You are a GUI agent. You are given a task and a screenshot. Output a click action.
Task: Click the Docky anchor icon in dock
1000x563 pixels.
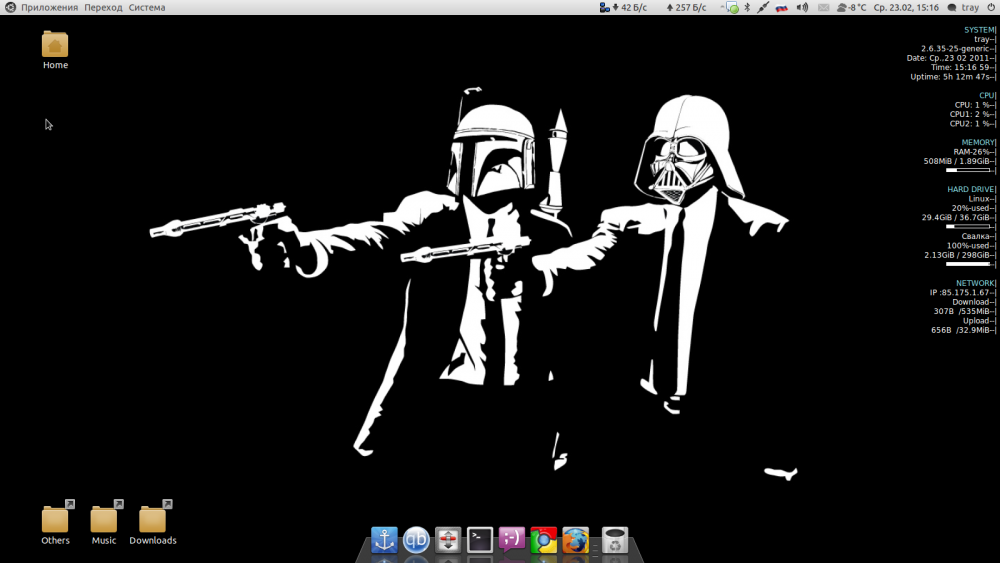click(x=384, y=540)
